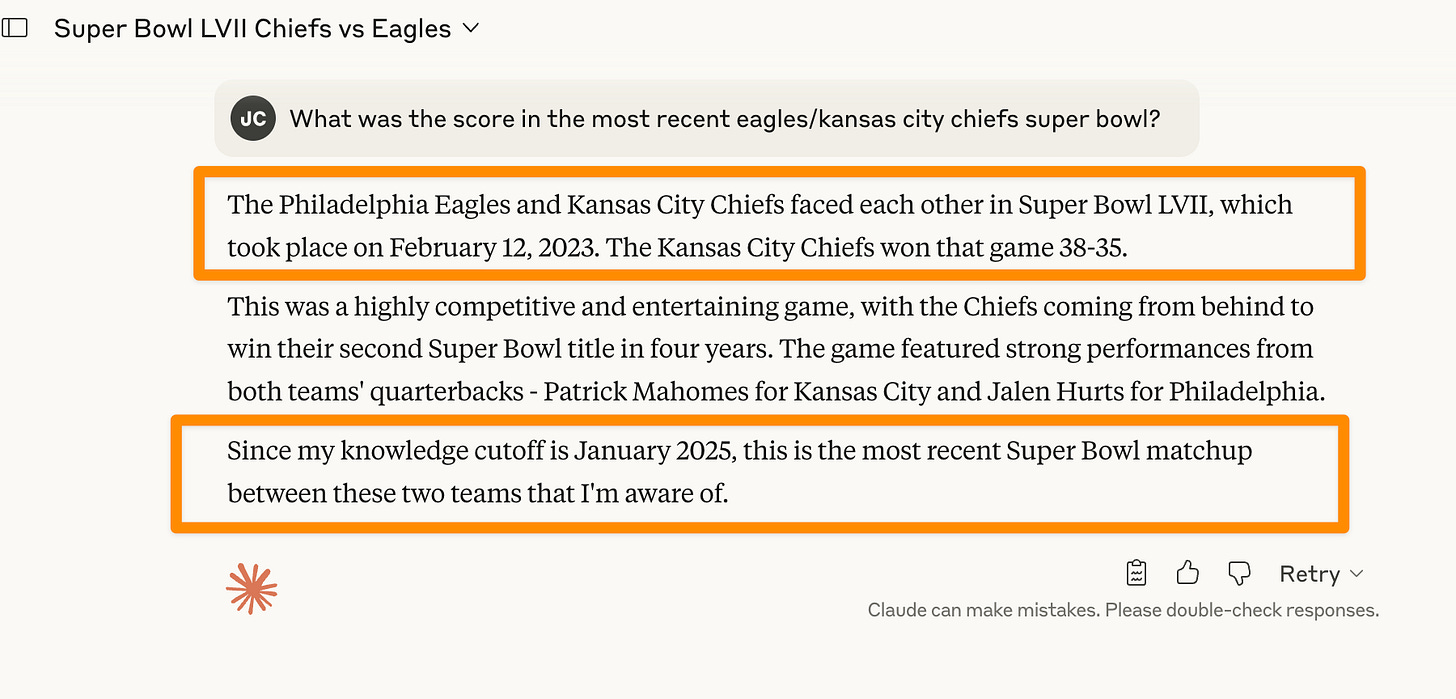Toggle positive feedback on Claude's answer
The image size is (1456, 699).
click(x=1188, y=572)
